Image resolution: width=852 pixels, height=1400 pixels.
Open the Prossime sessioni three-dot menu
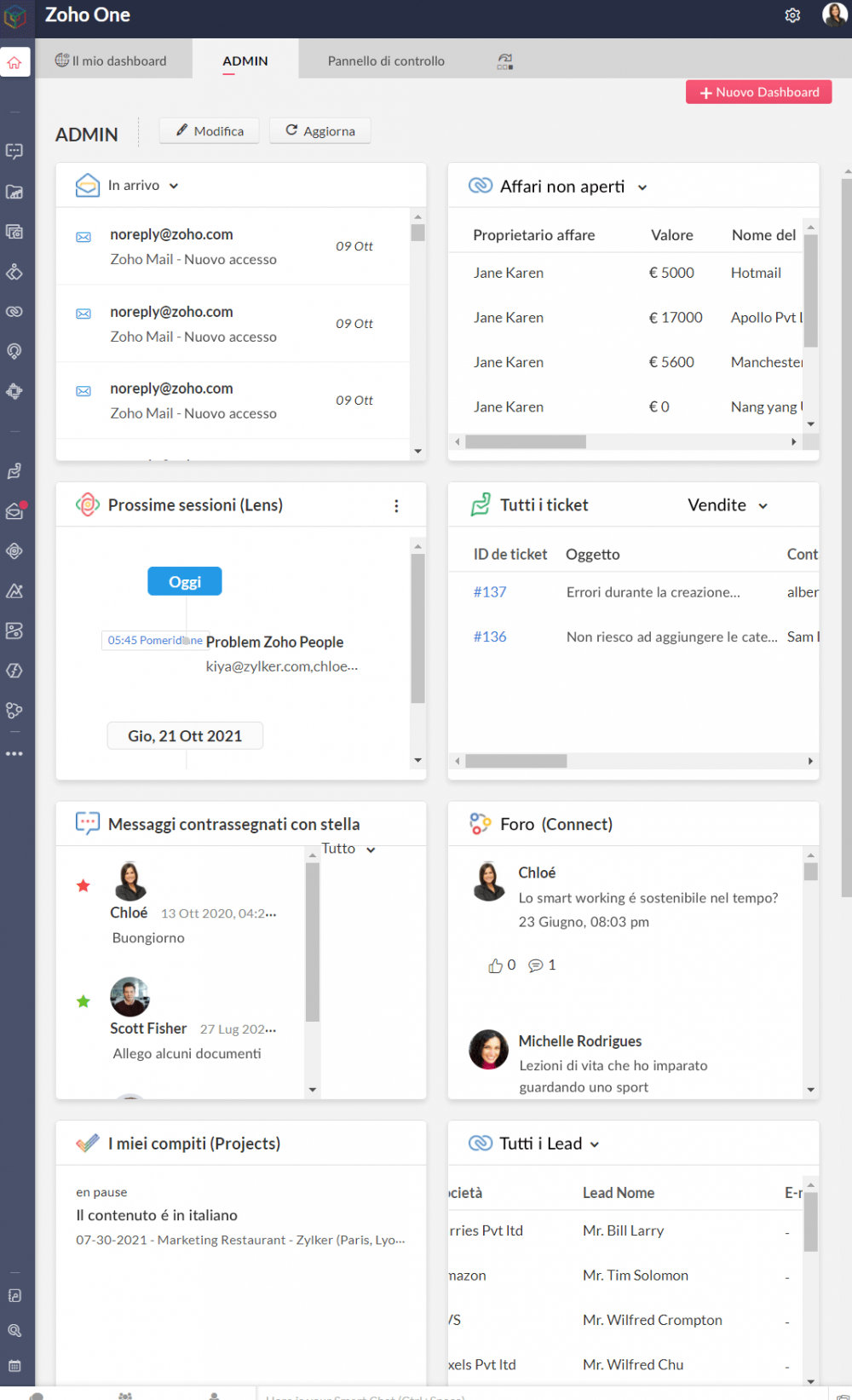coord(396,506)
